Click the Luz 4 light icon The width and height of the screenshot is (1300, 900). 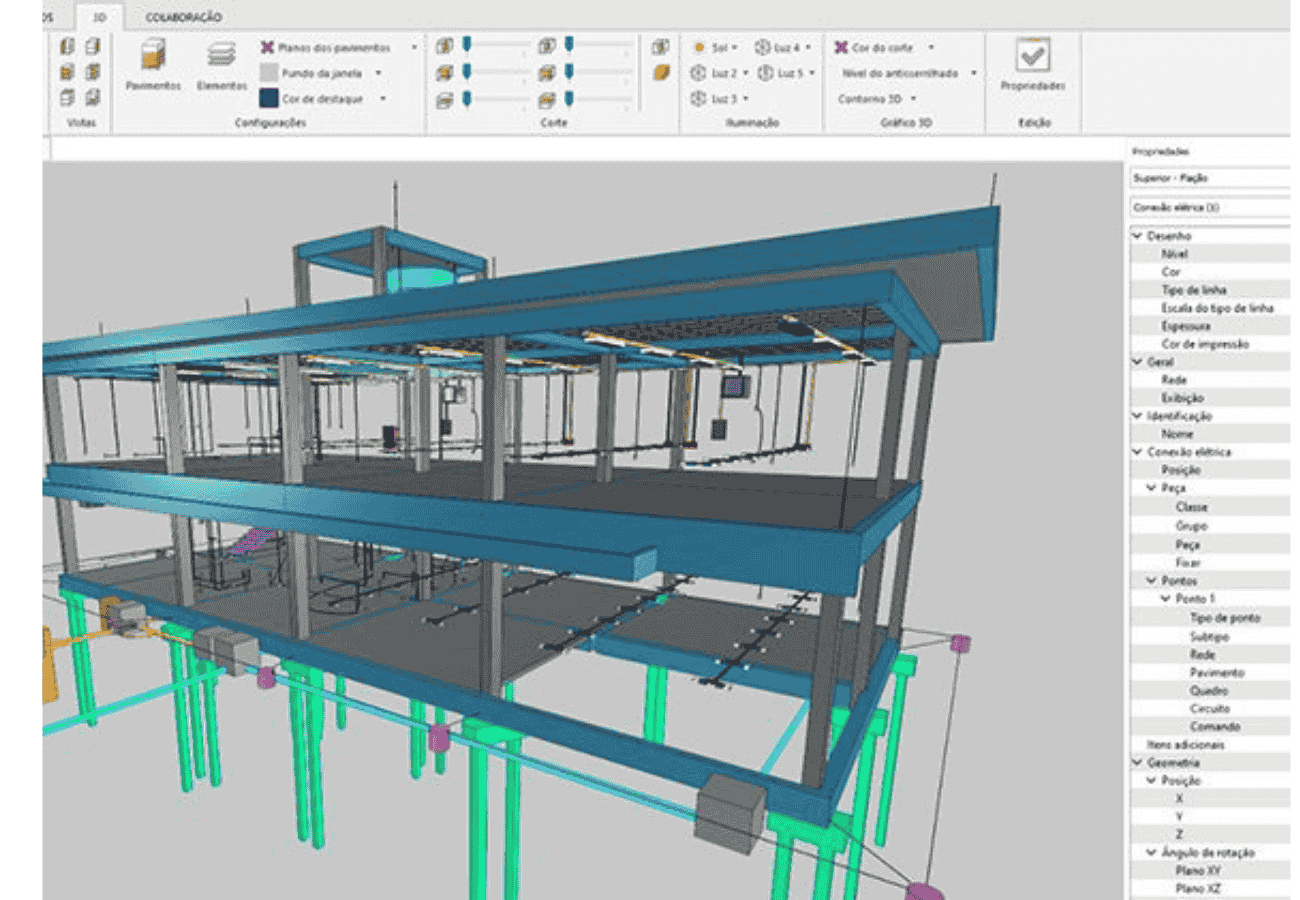[x=762, y=47]
